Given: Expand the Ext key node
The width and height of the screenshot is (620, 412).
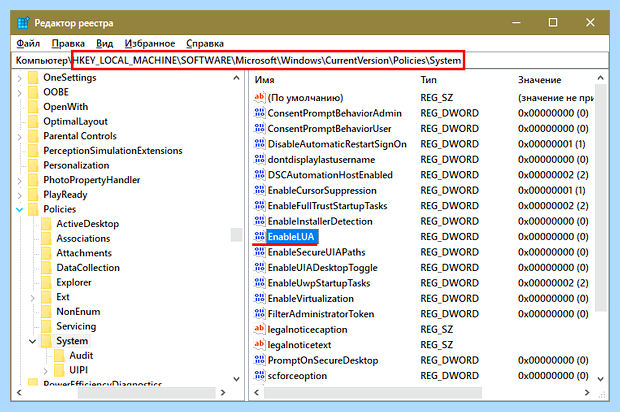Looking at the screenshot, I should click(32, 297).
